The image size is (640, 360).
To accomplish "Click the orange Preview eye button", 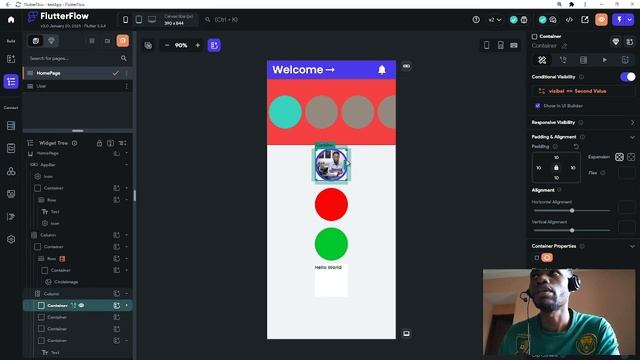I will pyautogui.click(x=601, y=20).
